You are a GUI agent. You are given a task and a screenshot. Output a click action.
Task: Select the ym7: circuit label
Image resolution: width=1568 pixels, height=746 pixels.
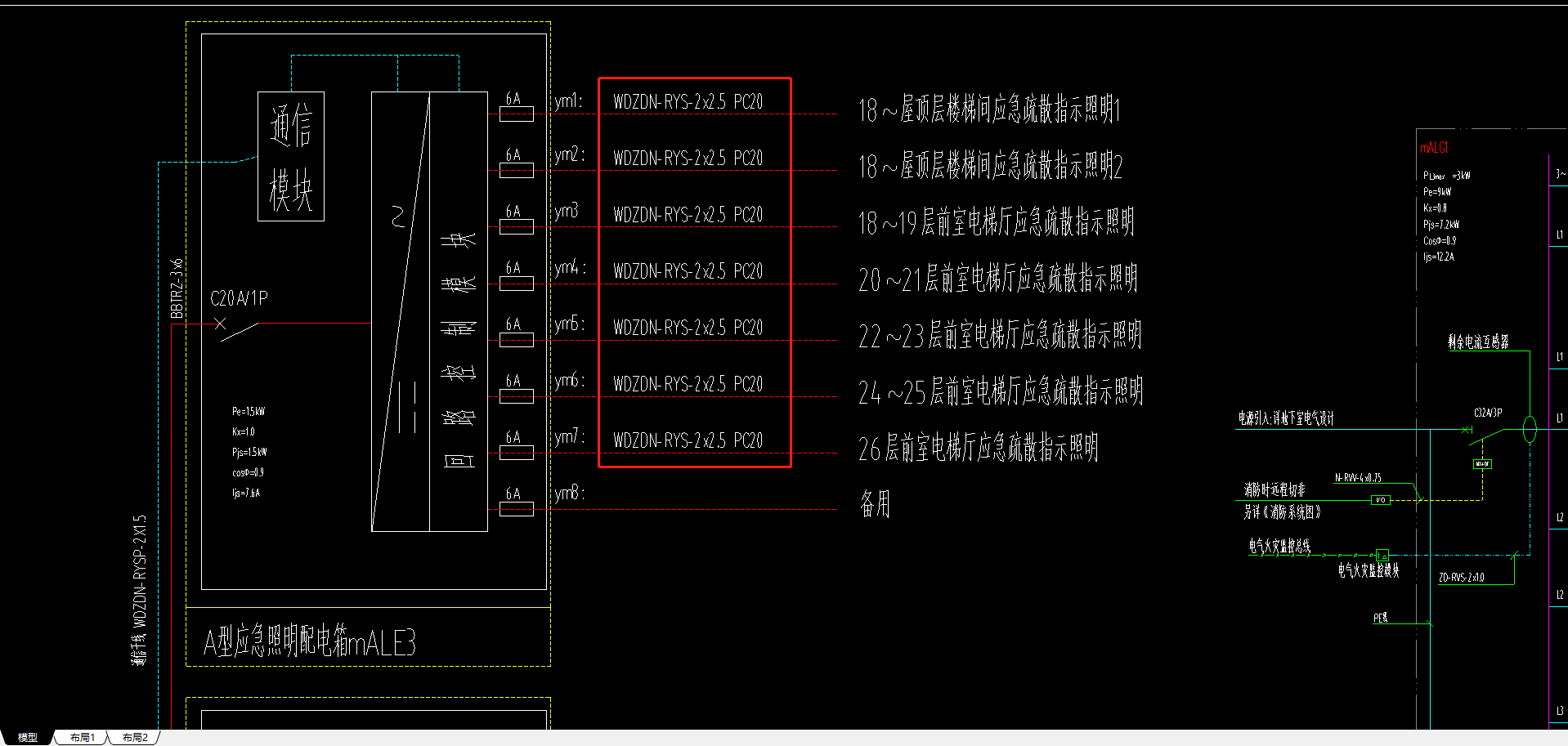coord(570,437)
